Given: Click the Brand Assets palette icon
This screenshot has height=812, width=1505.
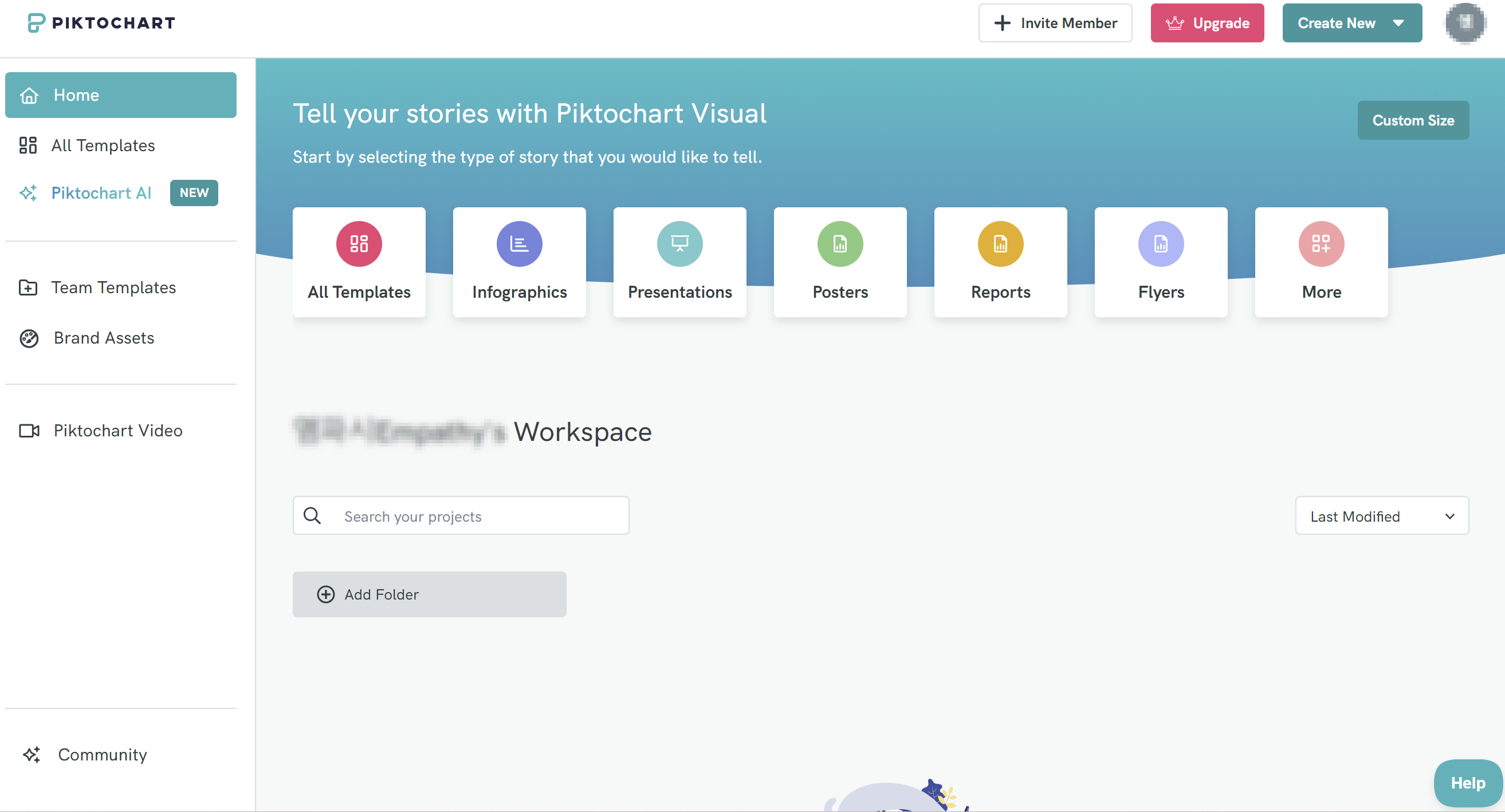Looking at the screenshot, I should pos(29,338).
